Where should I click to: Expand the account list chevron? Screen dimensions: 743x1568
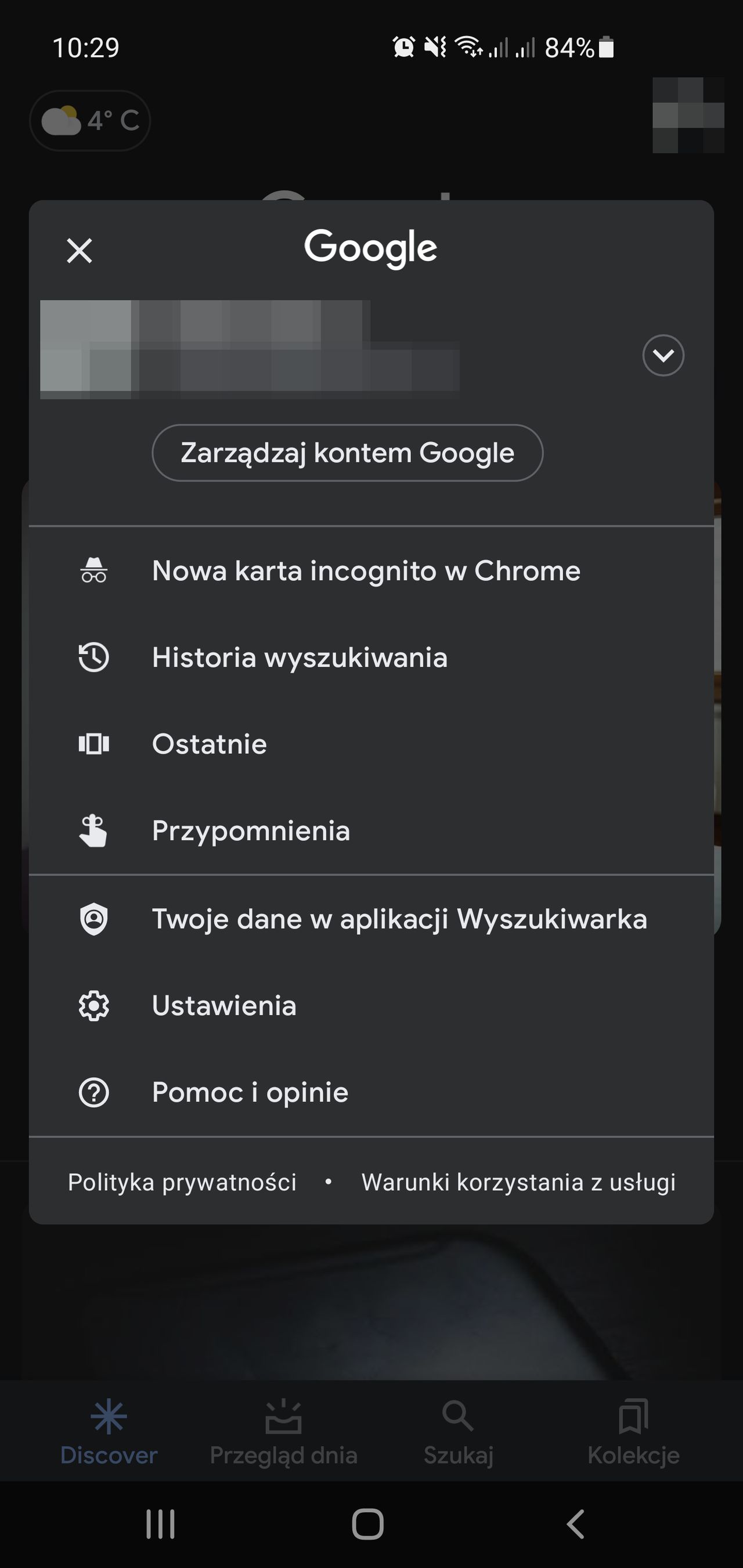[x=663, y=356]
